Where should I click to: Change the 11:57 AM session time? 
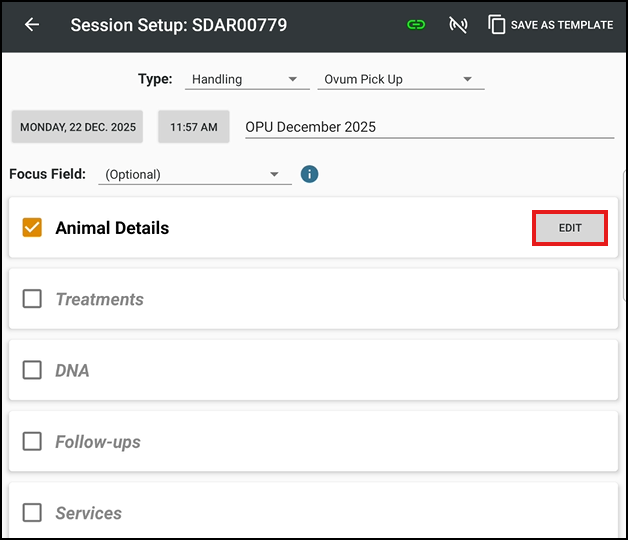pyautogui.click(x=194, y=127)
